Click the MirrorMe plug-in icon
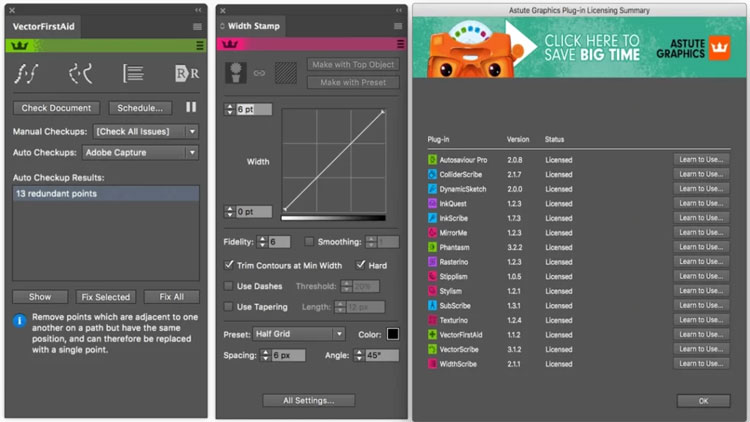 (x=432, y=233)
